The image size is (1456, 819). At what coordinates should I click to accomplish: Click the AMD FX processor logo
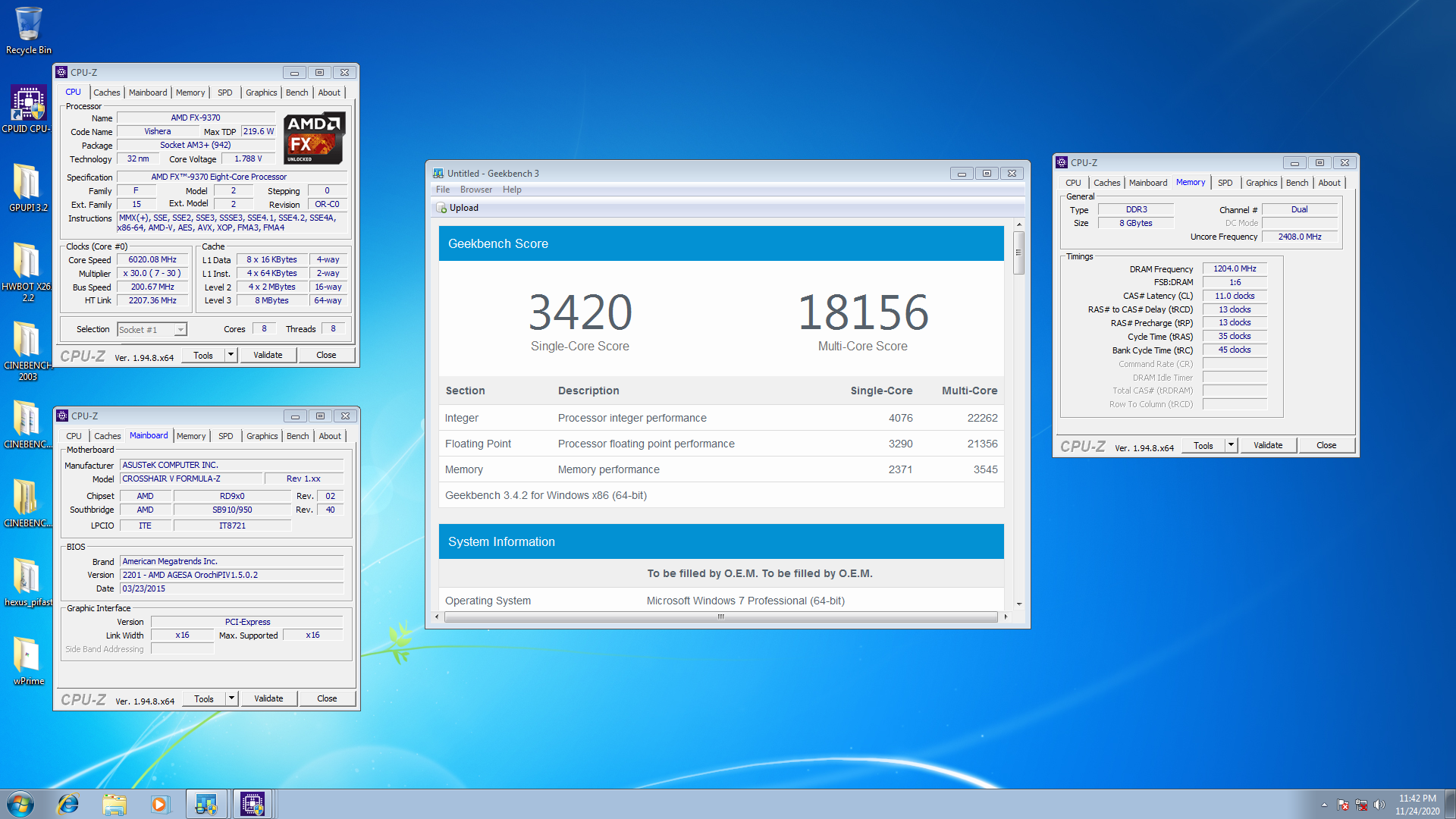(x=315, y=138)
